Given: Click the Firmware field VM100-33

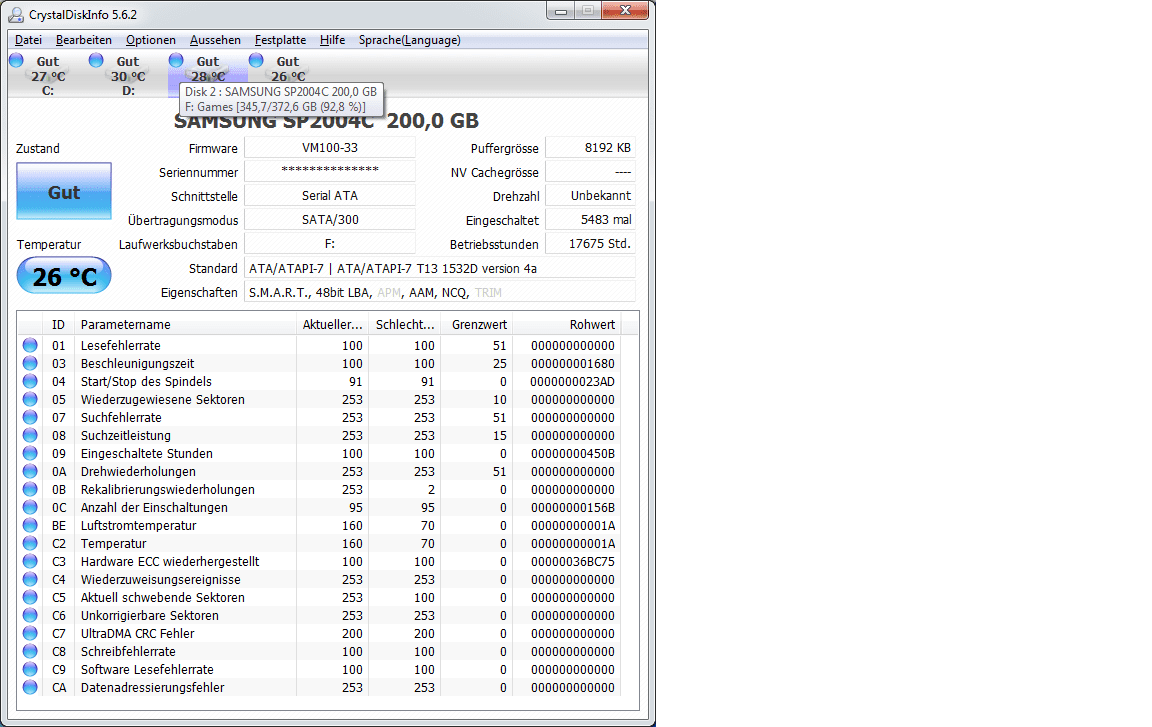Looking at the screenshot, I should [330, 148].
